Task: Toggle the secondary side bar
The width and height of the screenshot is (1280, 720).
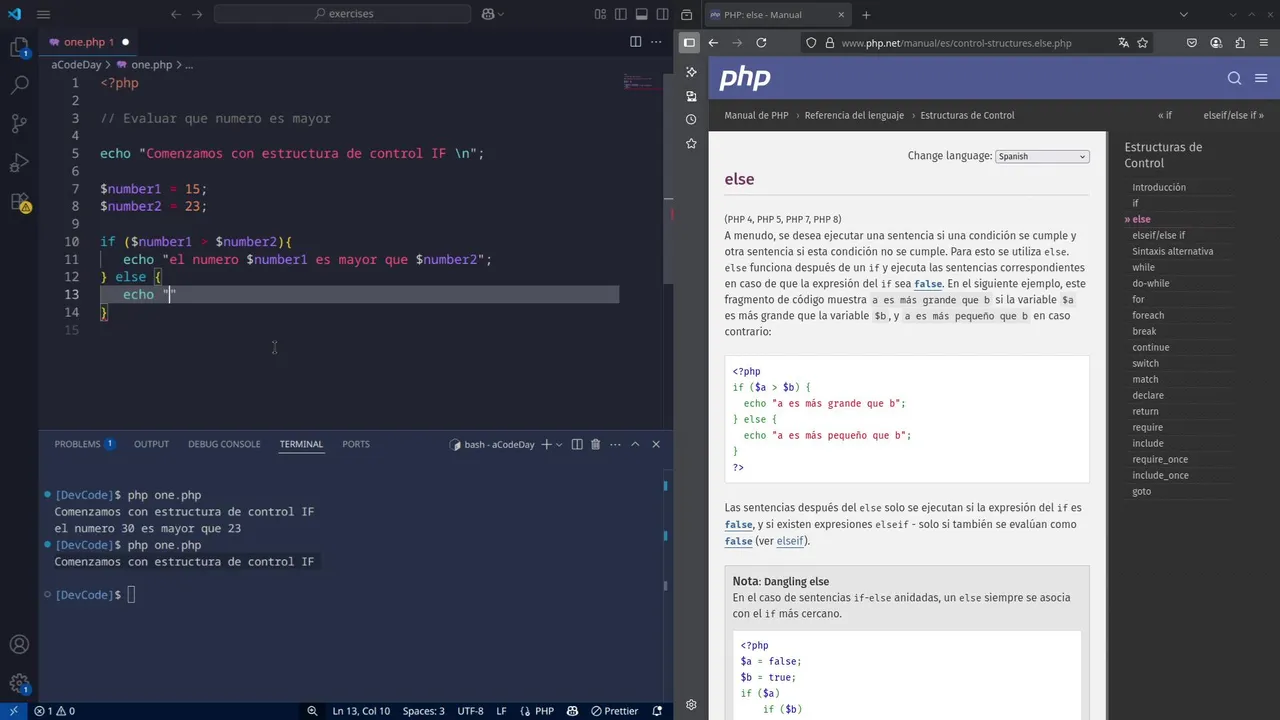Action: [661, 14]
